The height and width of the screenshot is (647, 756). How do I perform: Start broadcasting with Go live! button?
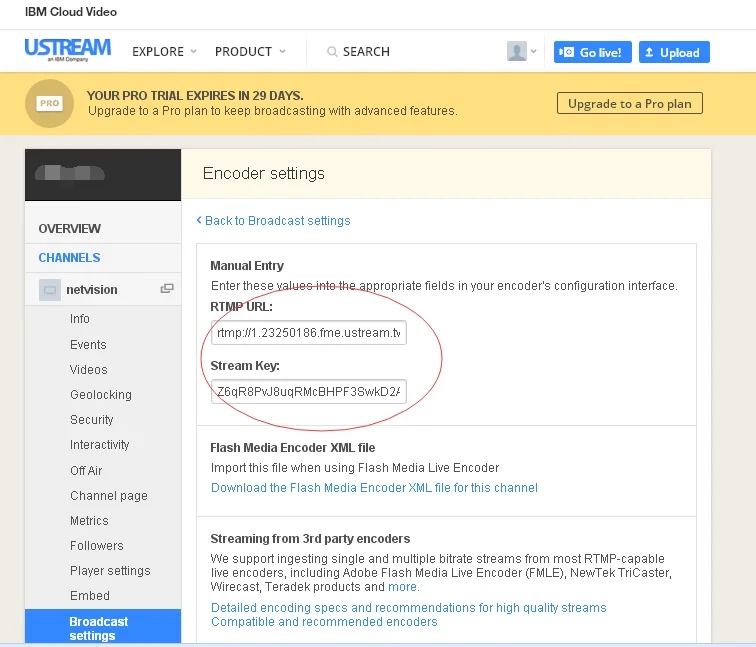click(593, 52)
